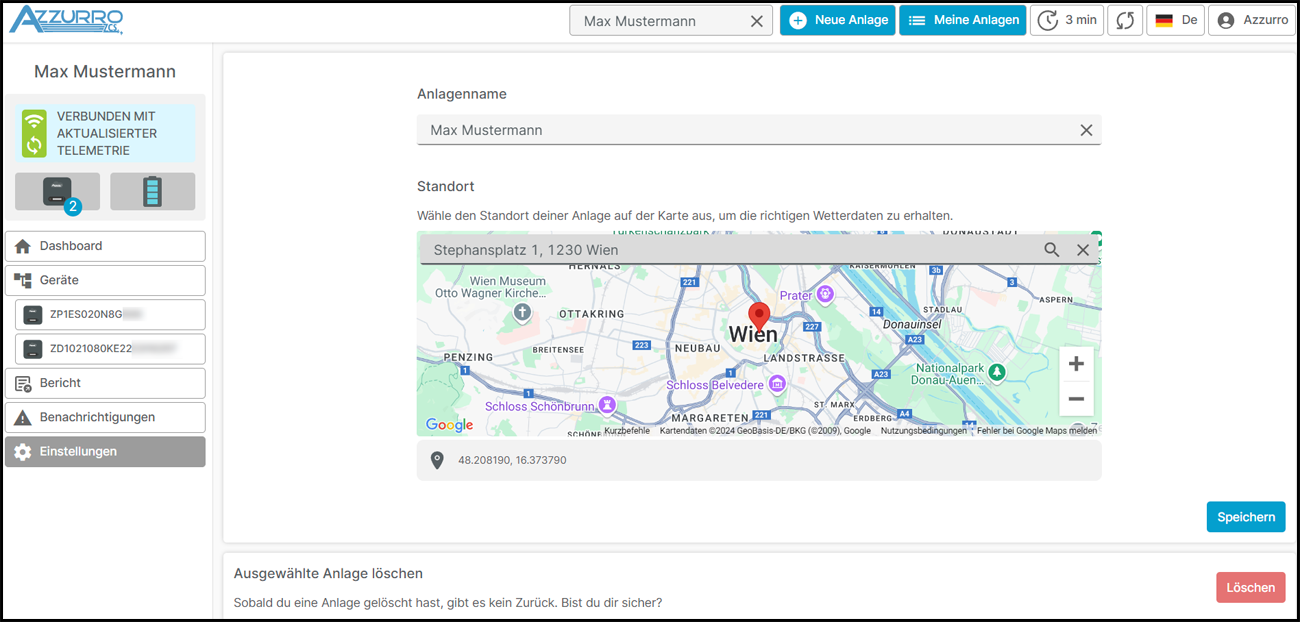The image size is (1300, 622).
Task: Select device ZD1021080KE22
Action: point(110,349)
